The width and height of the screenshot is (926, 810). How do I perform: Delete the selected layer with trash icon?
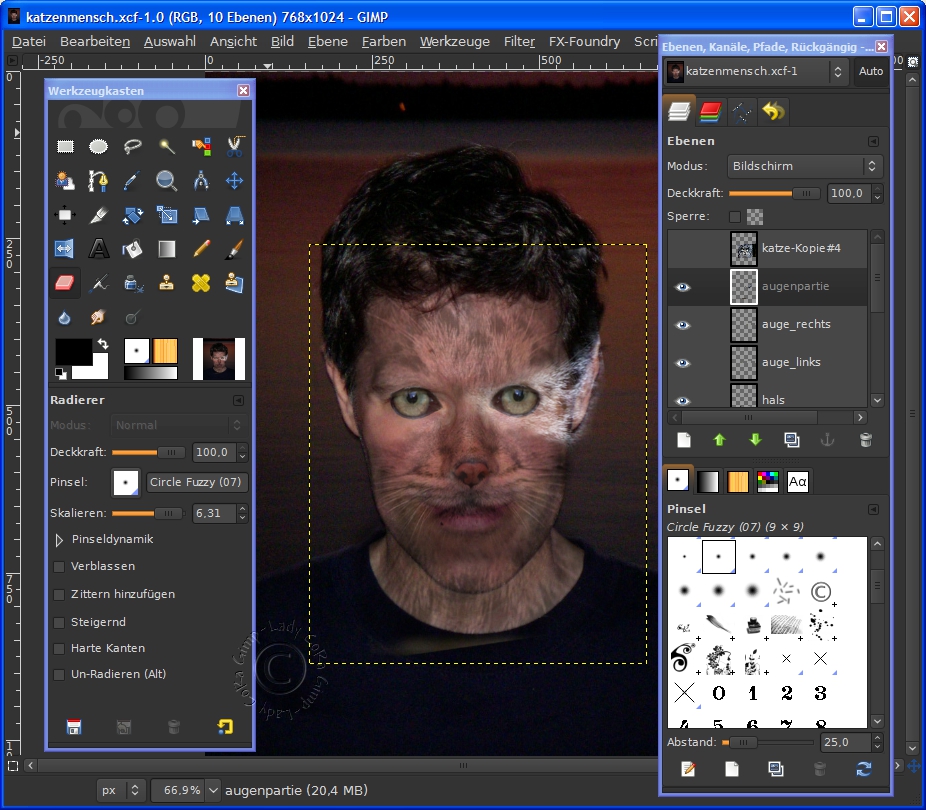865,440
